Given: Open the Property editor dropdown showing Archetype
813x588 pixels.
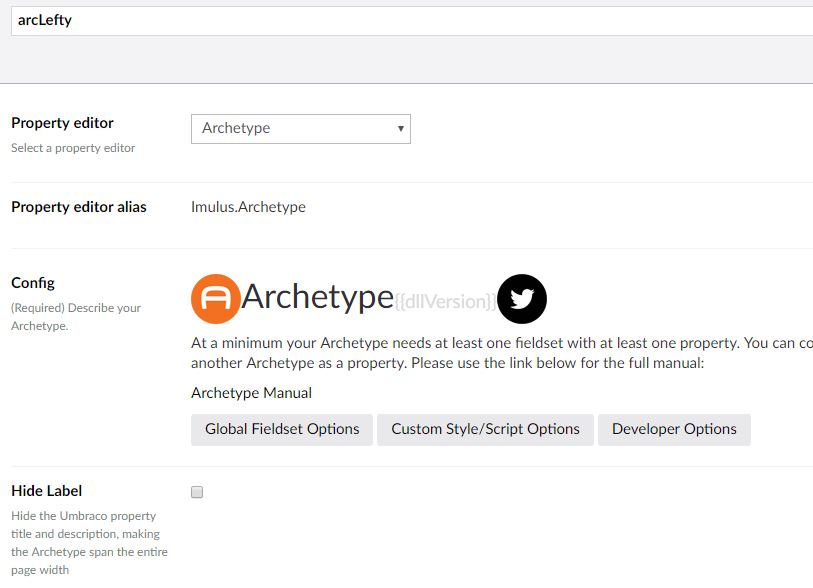Looking at the screenshot, I should point(300,128).
